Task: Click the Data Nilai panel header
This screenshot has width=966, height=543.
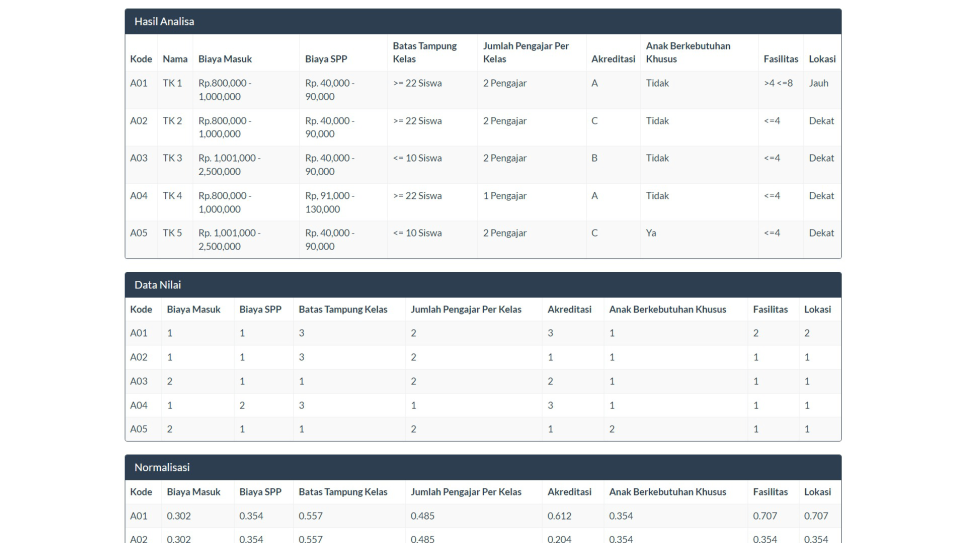Action: (x=483, y=285)
